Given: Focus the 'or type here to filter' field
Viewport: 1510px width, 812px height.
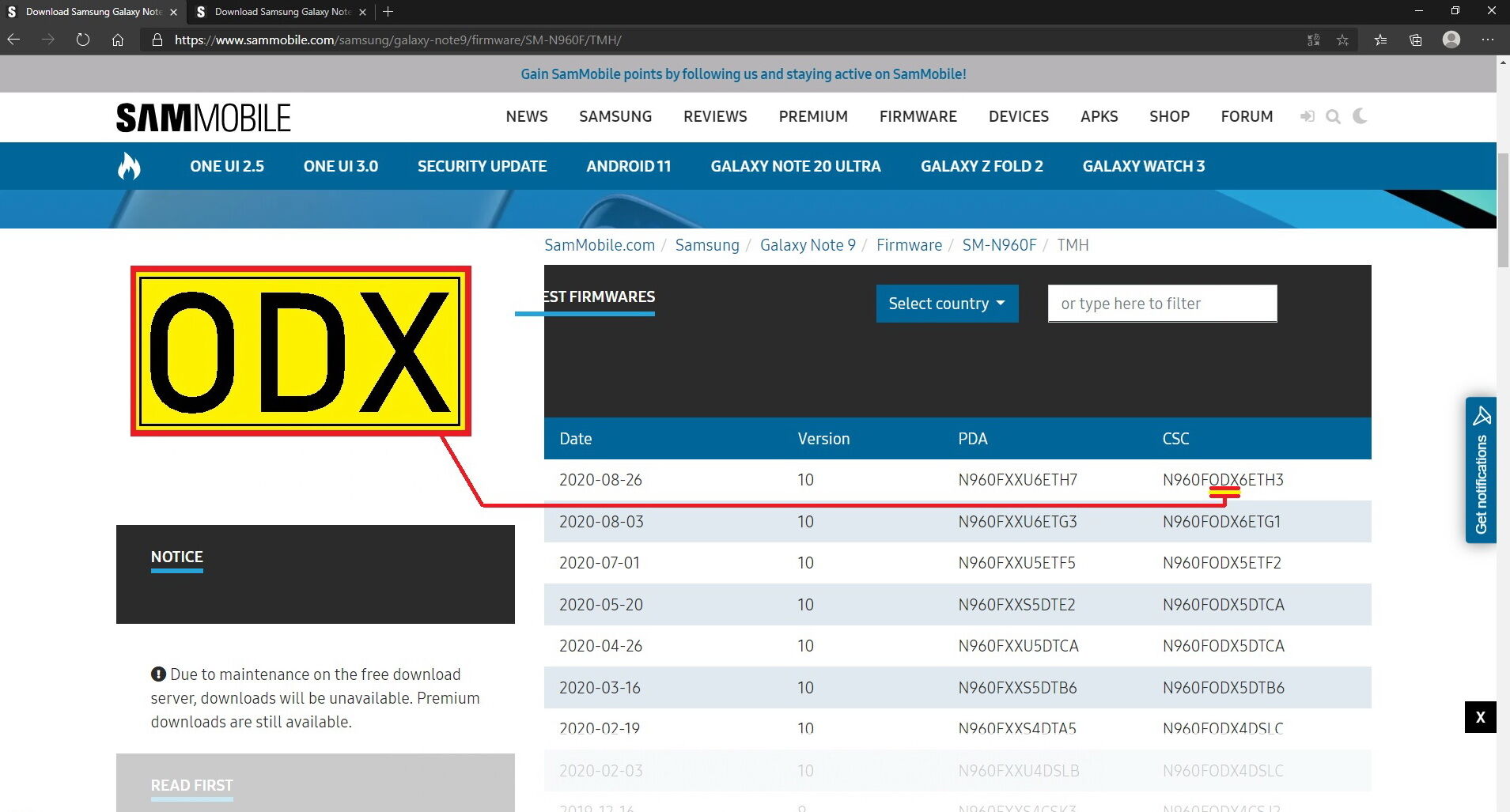Looking at the screenshot, I should point(1162,304).
